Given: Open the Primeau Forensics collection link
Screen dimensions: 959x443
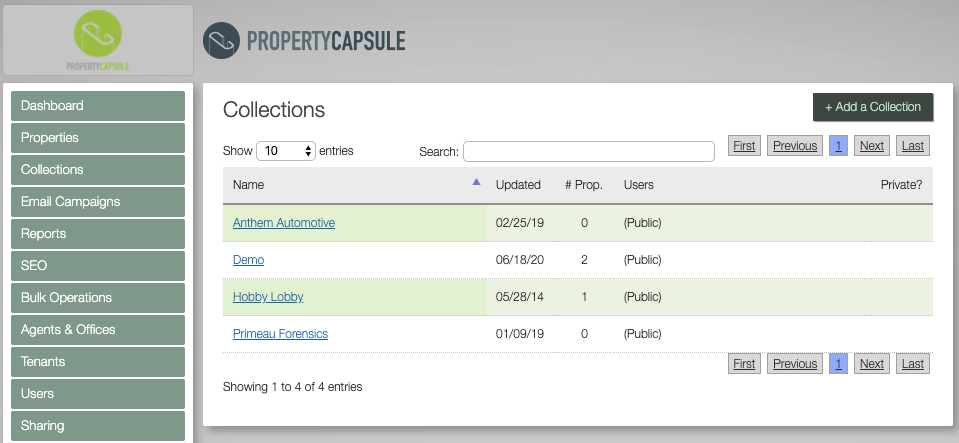Looking at the screenshot, I should coord(280,333).
